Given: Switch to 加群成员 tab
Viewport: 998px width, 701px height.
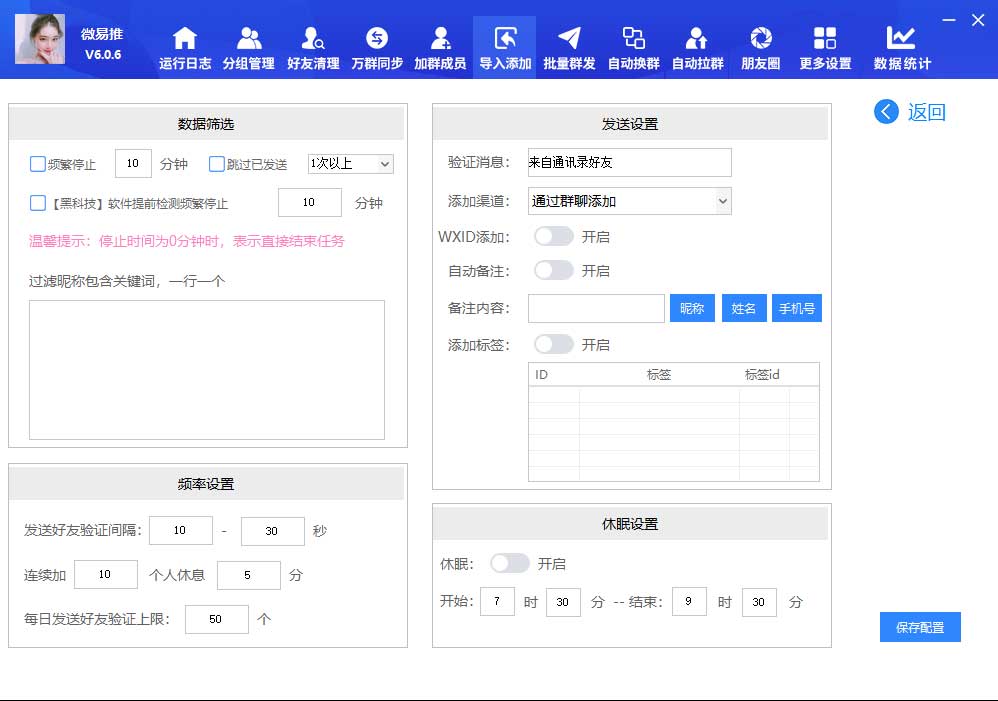Looking at the screenshot, I should (440, 48).
